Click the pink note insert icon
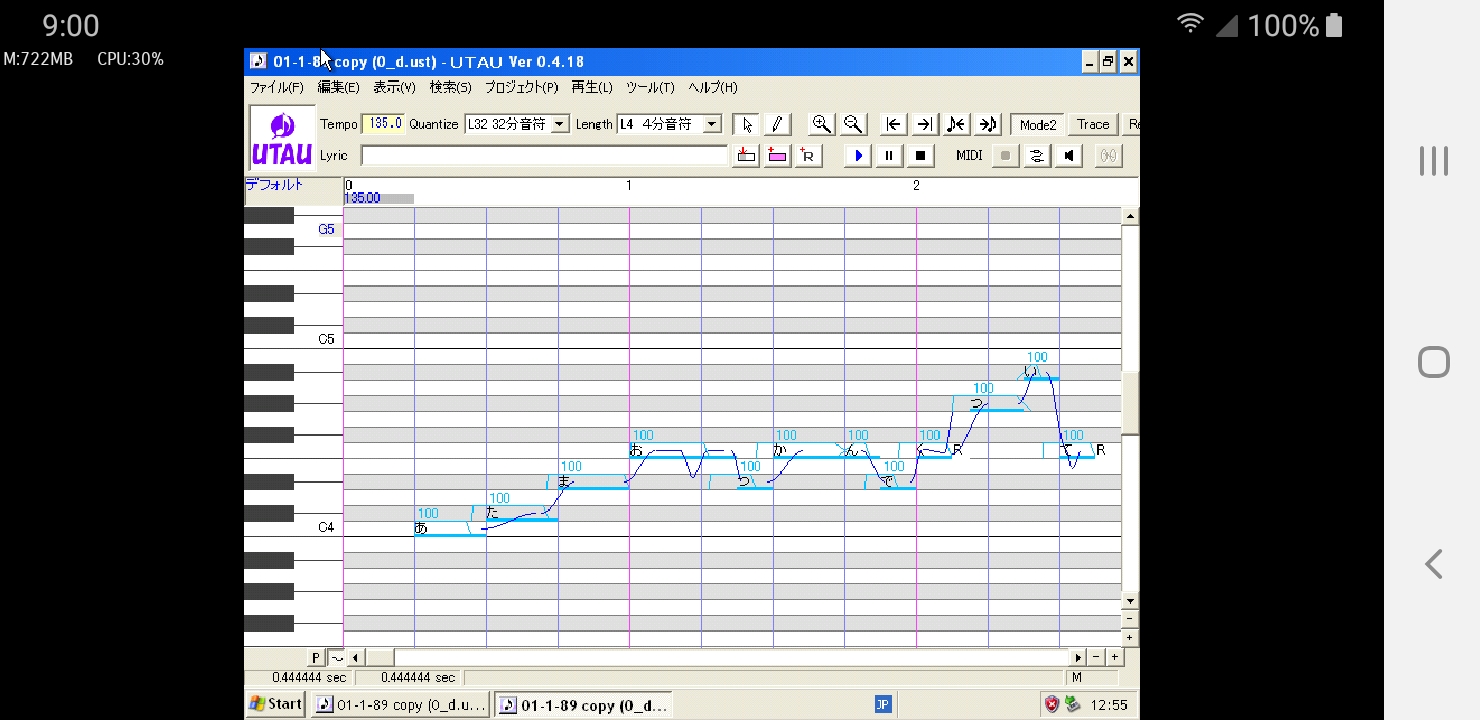This screenshot has height=720, width=1480. 777,155
